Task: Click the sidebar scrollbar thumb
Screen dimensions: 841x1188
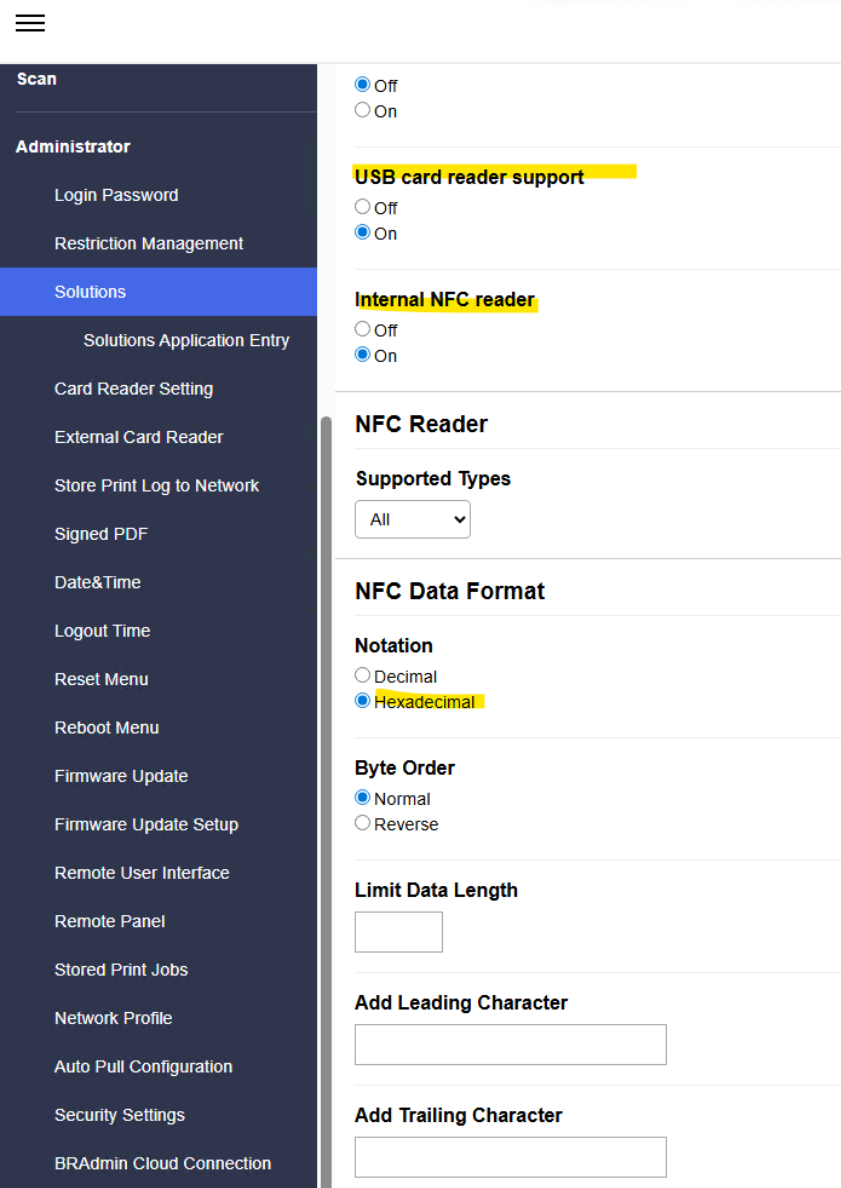Action: click(x=326, y=802)
